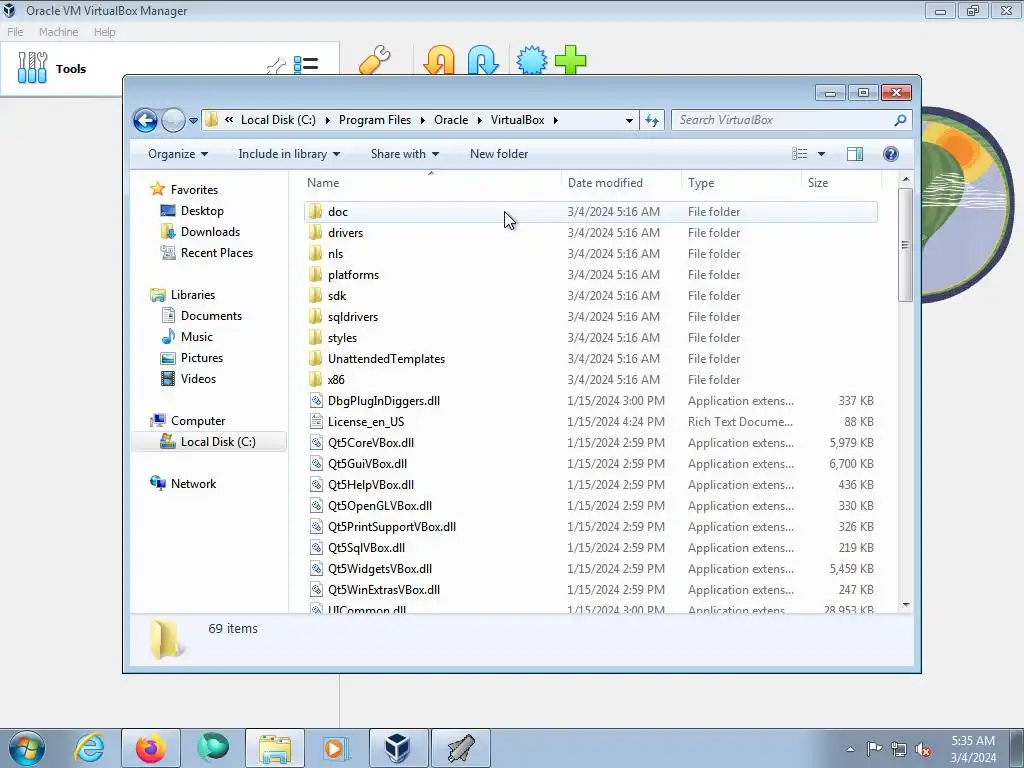Screen dimensions: 1024x768
Task: Click the Add machine green plus icon
Action: pos(571,61)
